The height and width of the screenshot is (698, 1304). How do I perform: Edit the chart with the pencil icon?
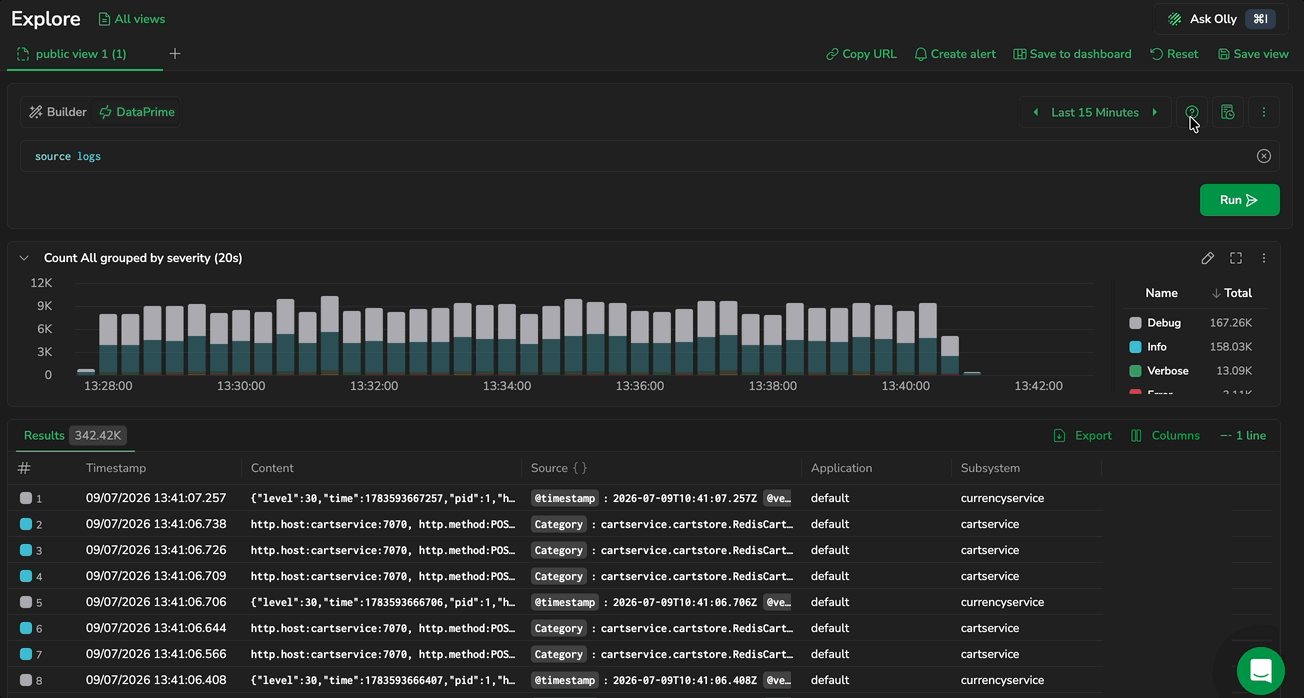pos(1208,258)
